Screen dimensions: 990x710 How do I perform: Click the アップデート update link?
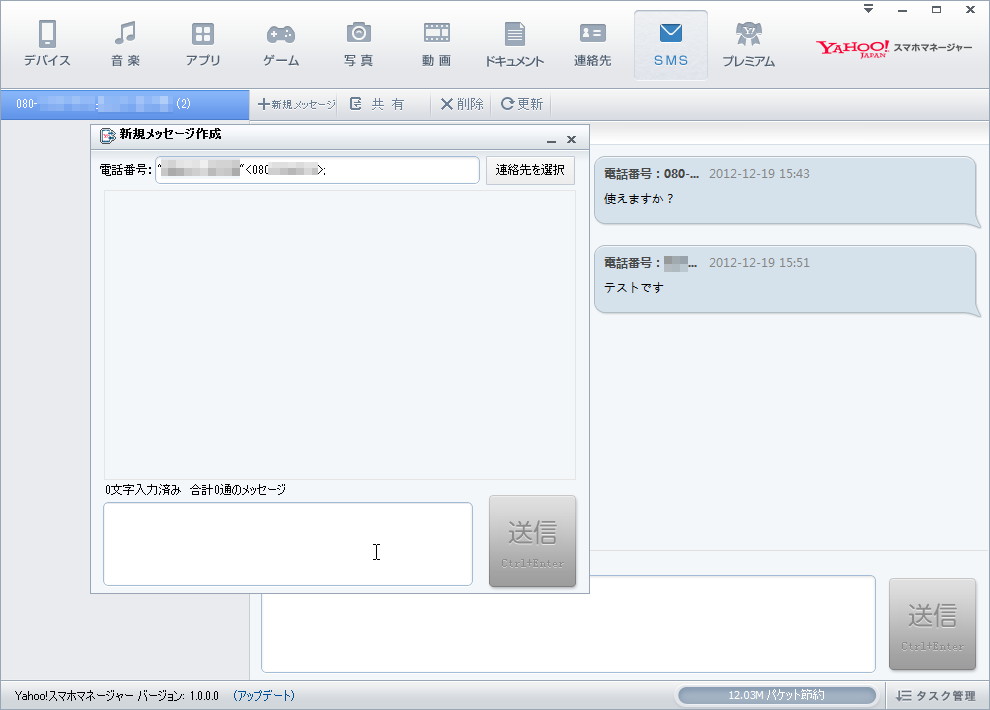pos(264,695)
